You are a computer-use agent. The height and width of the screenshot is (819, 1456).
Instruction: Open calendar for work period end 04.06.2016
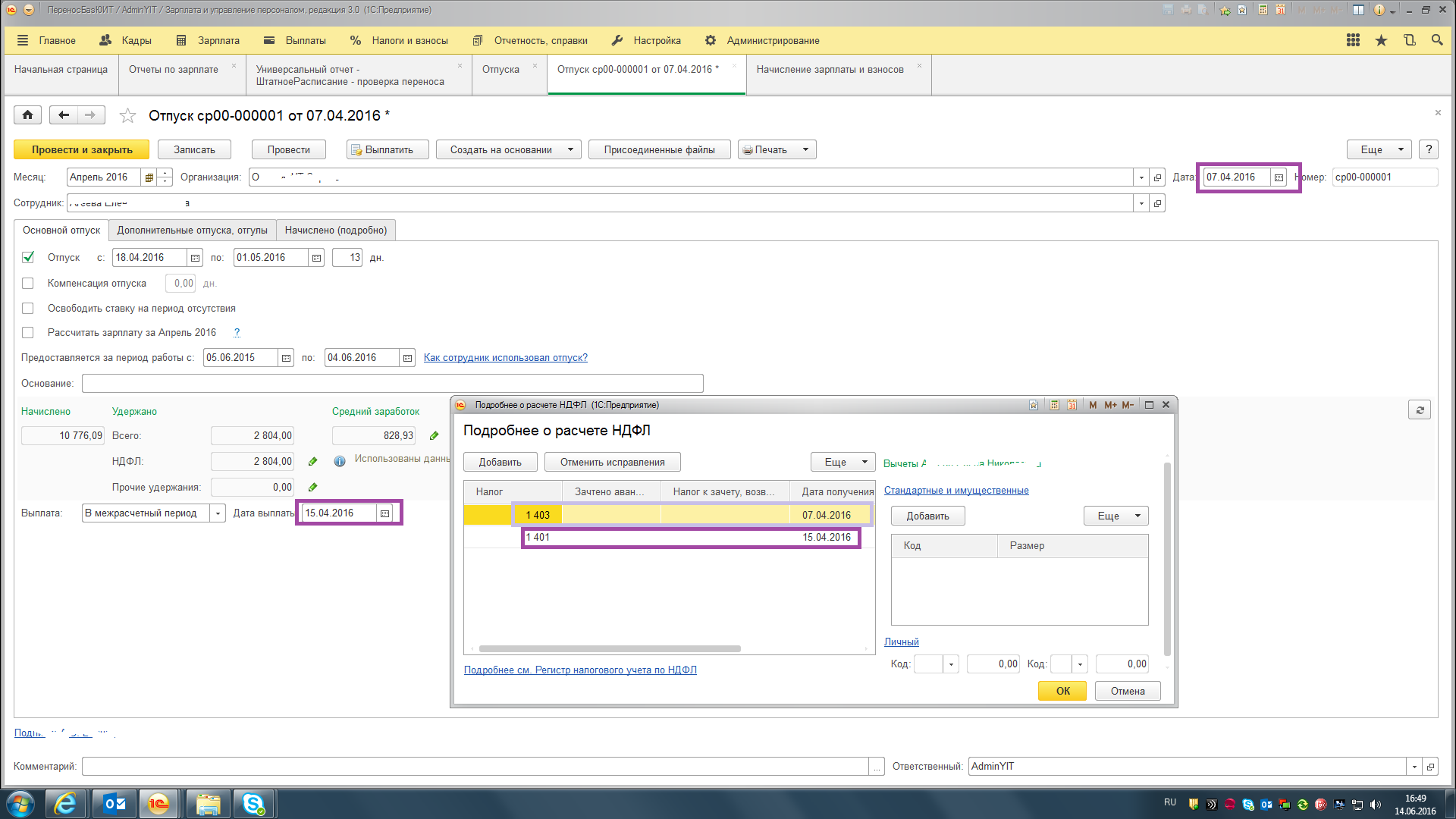coord(407,358)
